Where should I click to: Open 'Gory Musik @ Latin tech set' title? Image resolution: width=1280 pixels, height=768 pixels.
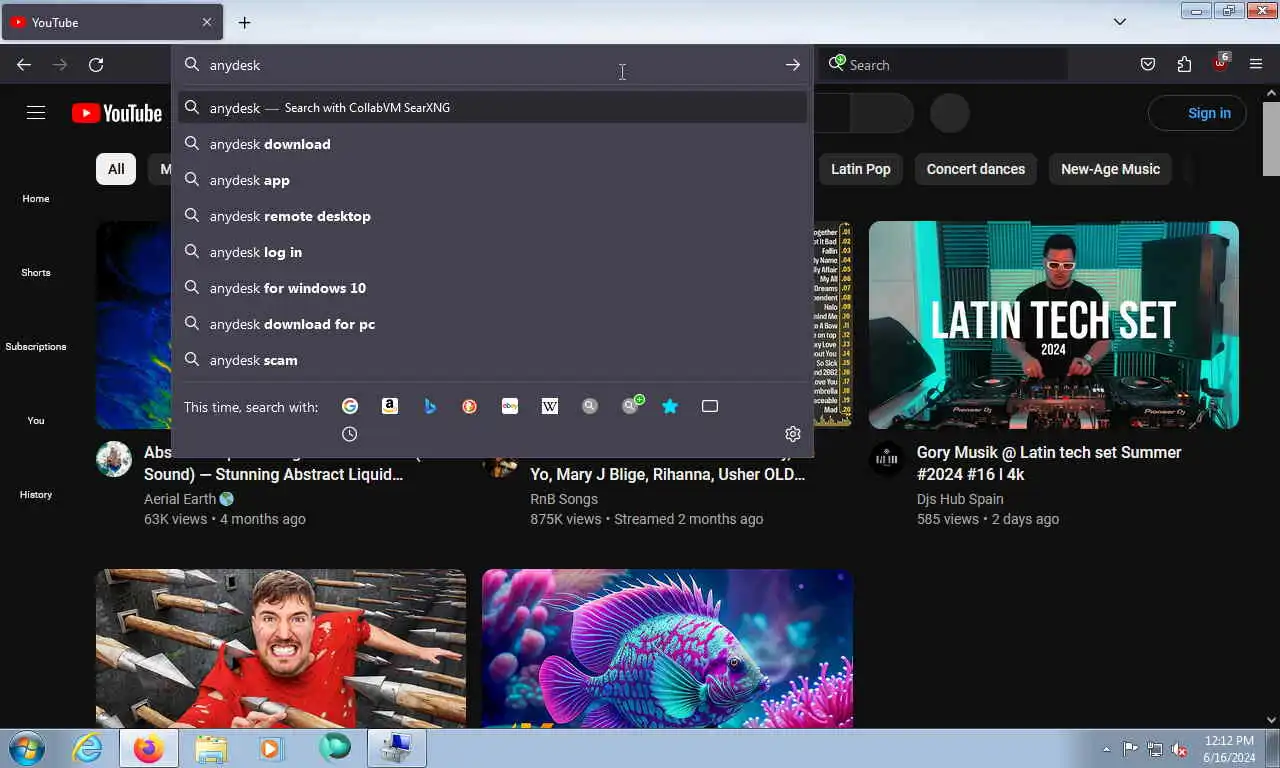click(x=1049, y=463)
